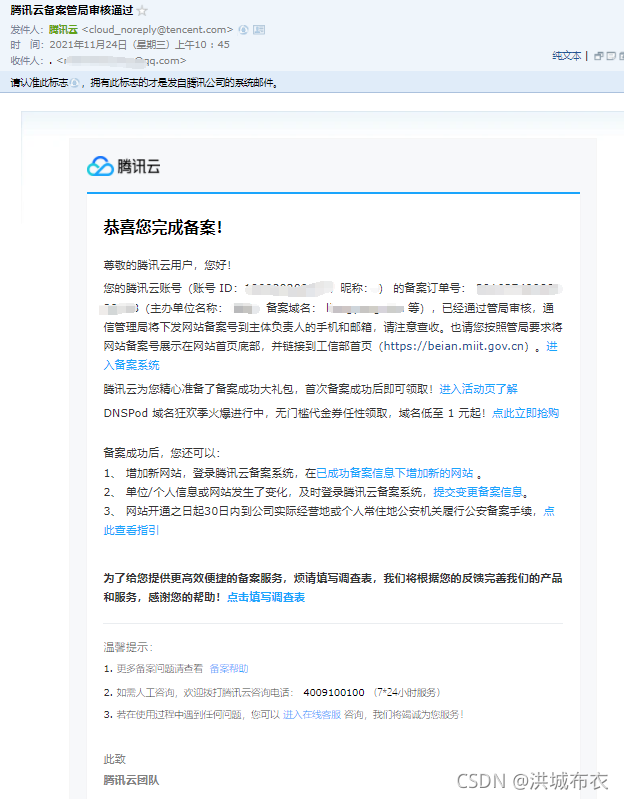The height and width of the screenshot is (799, 624).
Task: Click the 备案成功后，您还可以 line
Action: pos(162,453)
